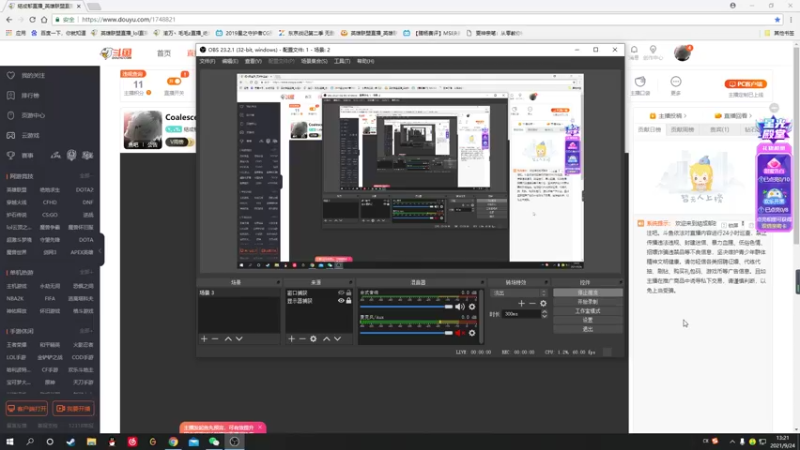Move the OBS scene down
Screen dimensions: 800x450
239,339
